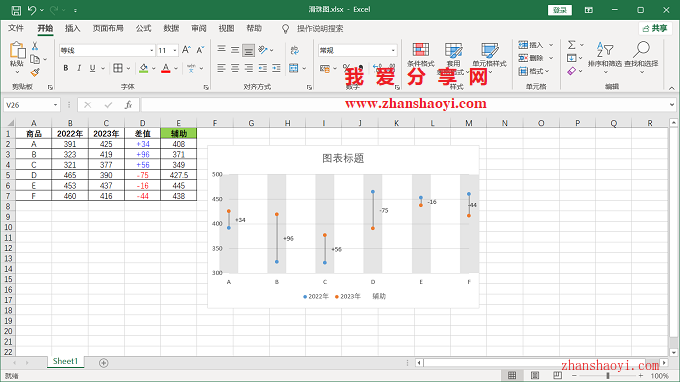Align text to the bottom
The height and width of the screenshot is (382, 680).
pyautogui.click(x=248, y=50)
